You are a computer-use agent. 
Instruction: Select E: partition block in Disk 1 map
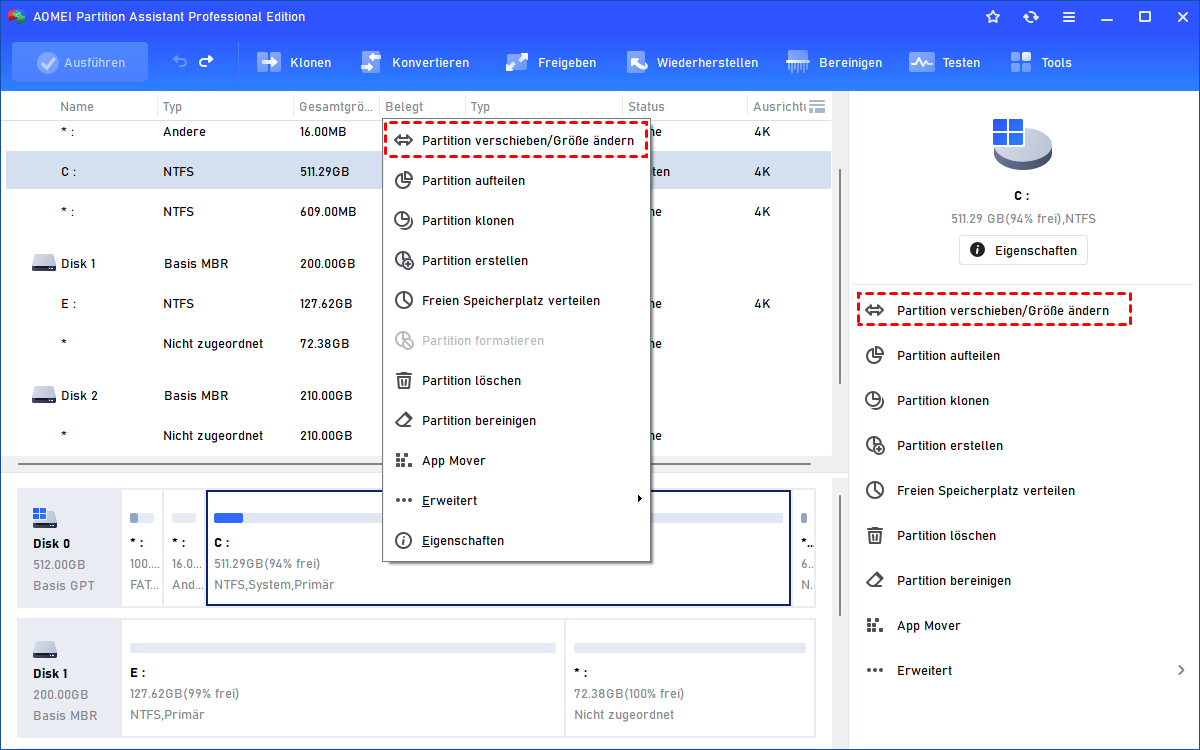[342, 677]
